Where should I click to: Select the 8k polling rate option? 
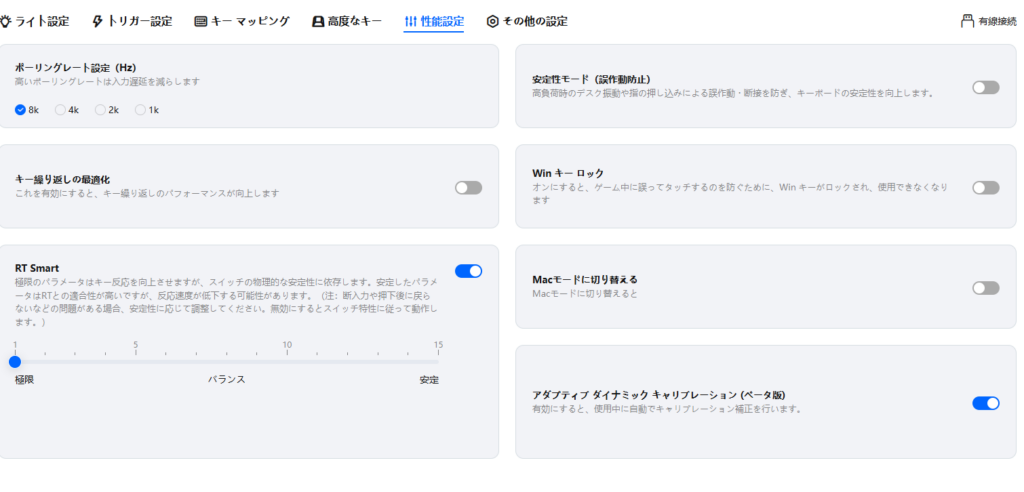point(21,110)
